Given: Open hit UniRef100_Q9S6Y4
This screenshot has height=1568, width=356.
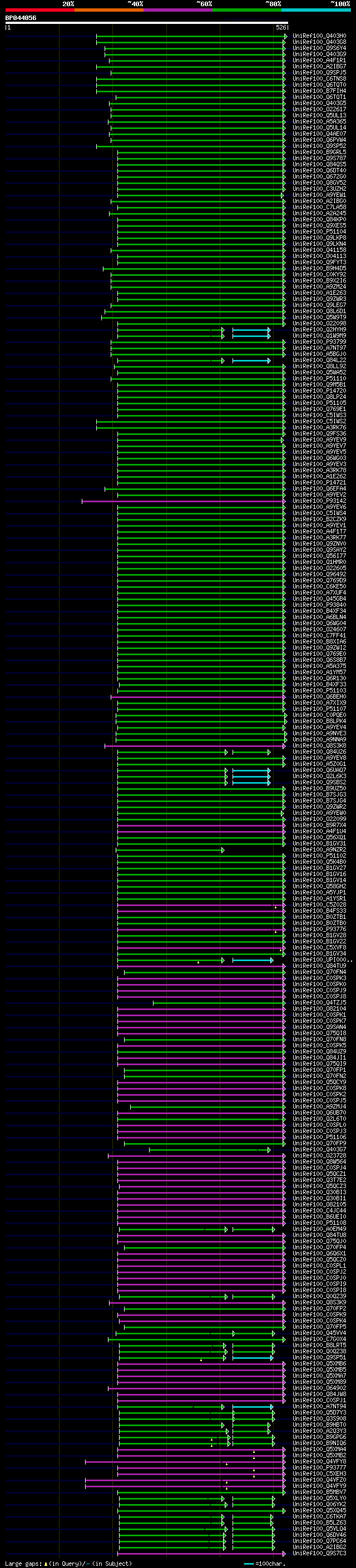Looking at the screenshot, I should (319, 48).
